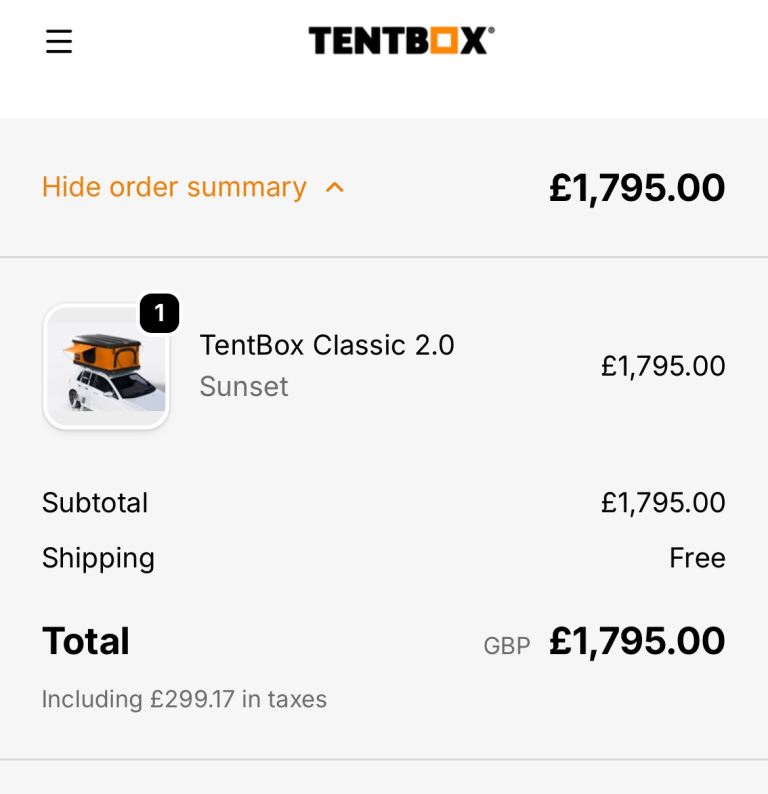Click the bold final total amount beside GBP
768x794 pixels.
636,641
